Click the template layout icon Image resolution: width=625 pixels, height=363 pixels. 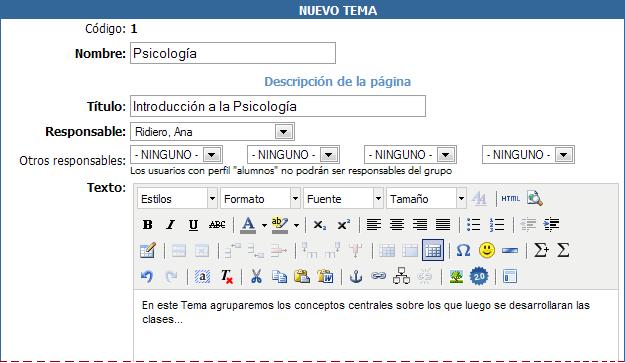[510, 277]
